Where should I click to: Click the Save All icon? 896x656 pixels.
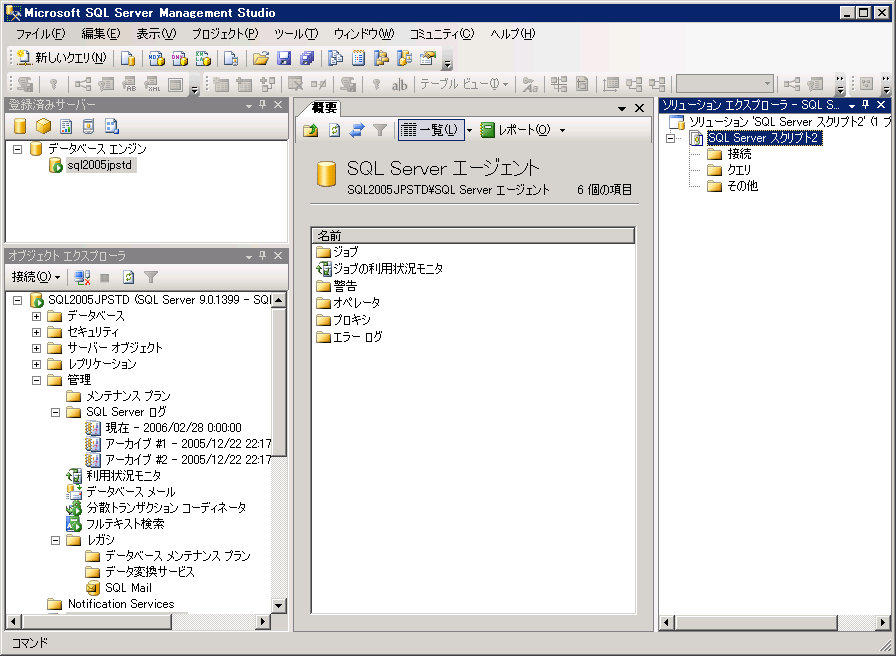307,58
